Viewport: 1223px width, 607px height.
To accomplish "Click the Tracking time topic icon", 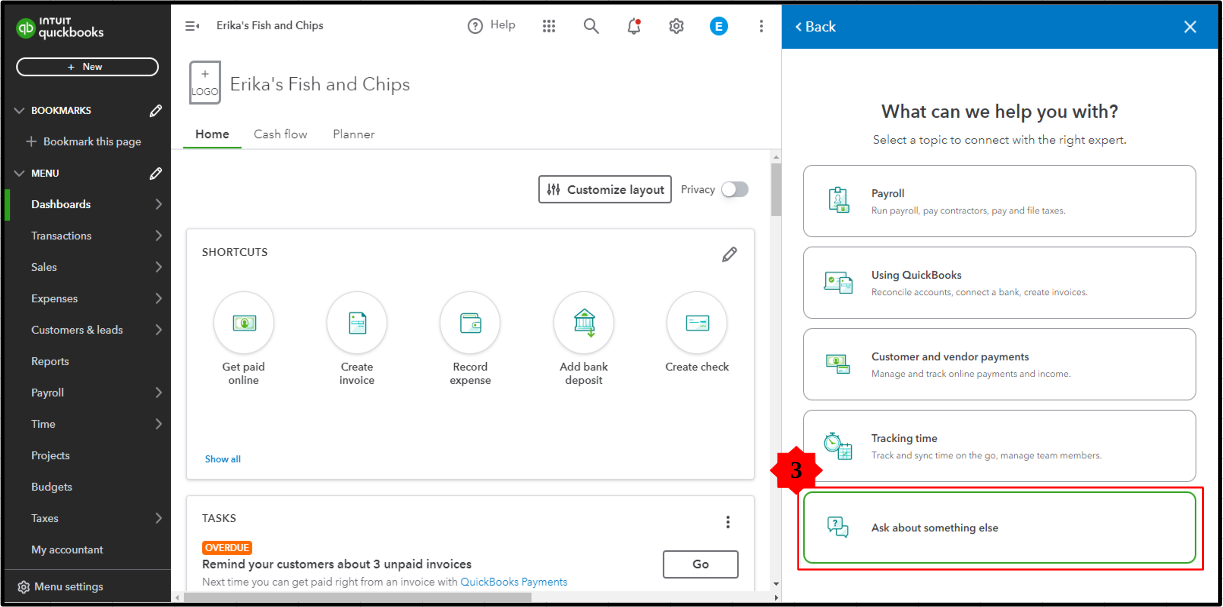I will click(x=838, y=445).
